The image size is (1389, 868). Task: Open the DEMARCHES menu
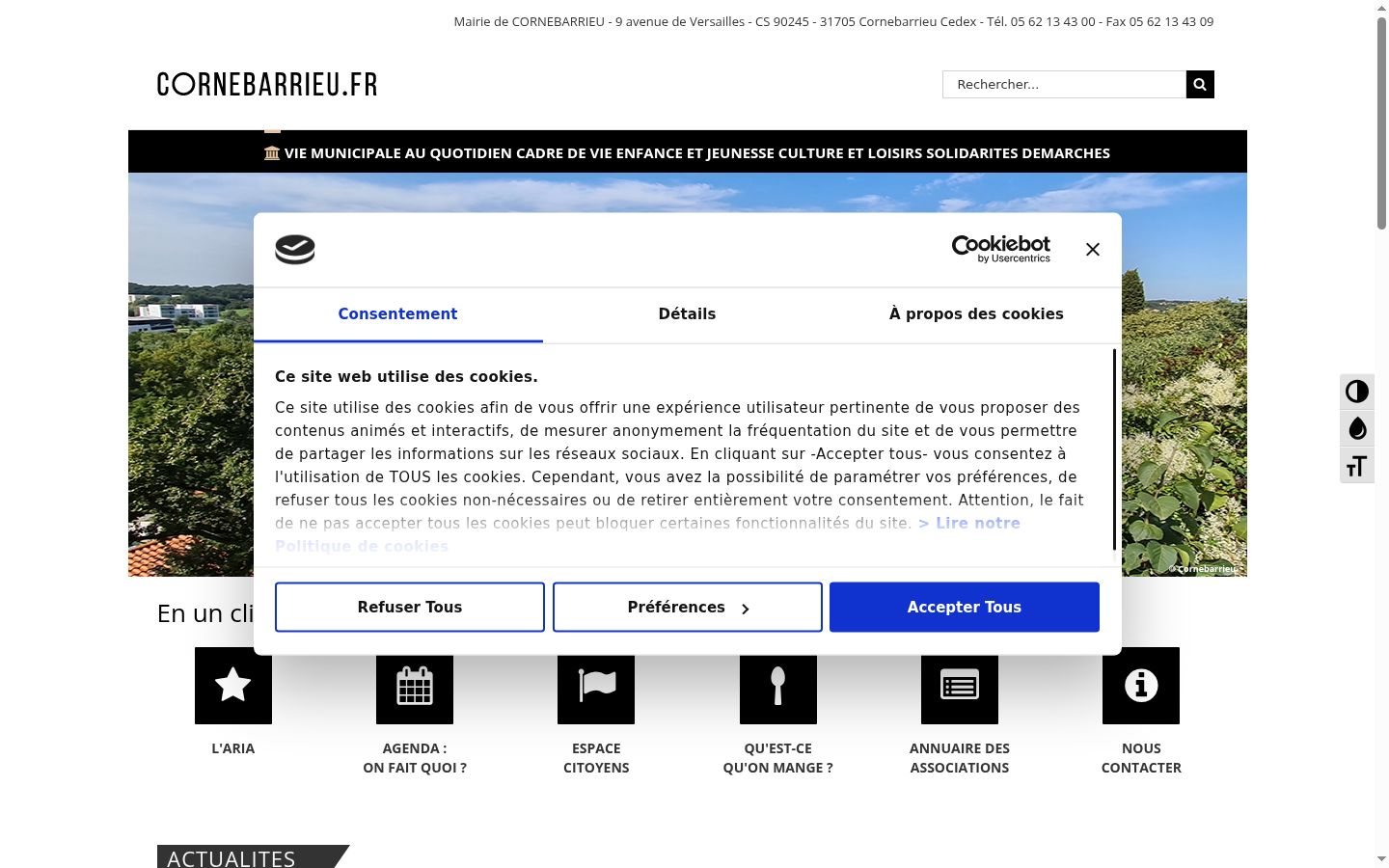point(1066,153)
